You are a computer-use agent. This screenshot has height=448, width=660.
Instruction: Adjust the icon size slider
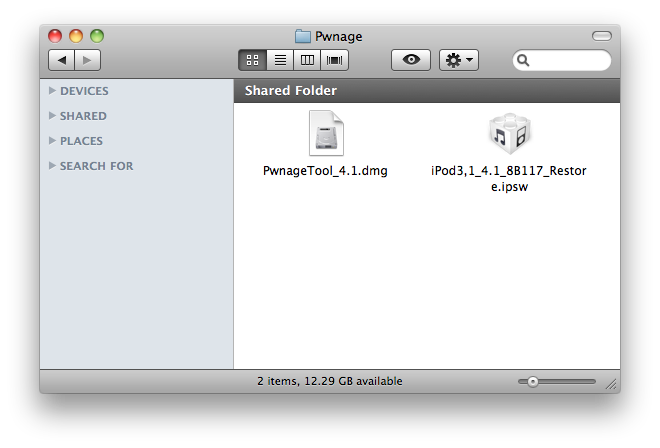(x=534, y=381)
